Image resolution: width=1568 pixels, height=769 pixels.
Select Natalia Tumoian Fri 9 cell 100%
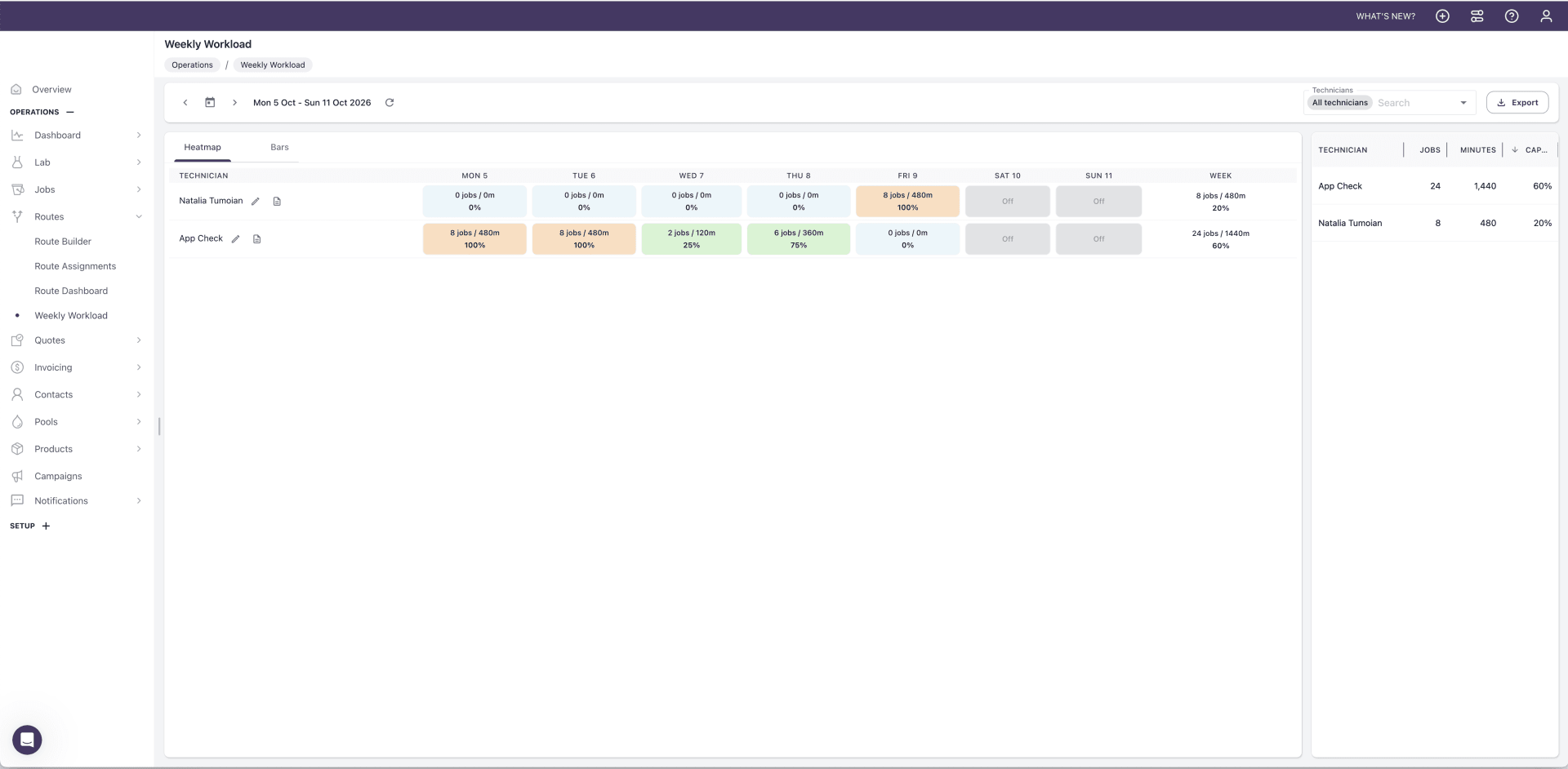(907, 202)
